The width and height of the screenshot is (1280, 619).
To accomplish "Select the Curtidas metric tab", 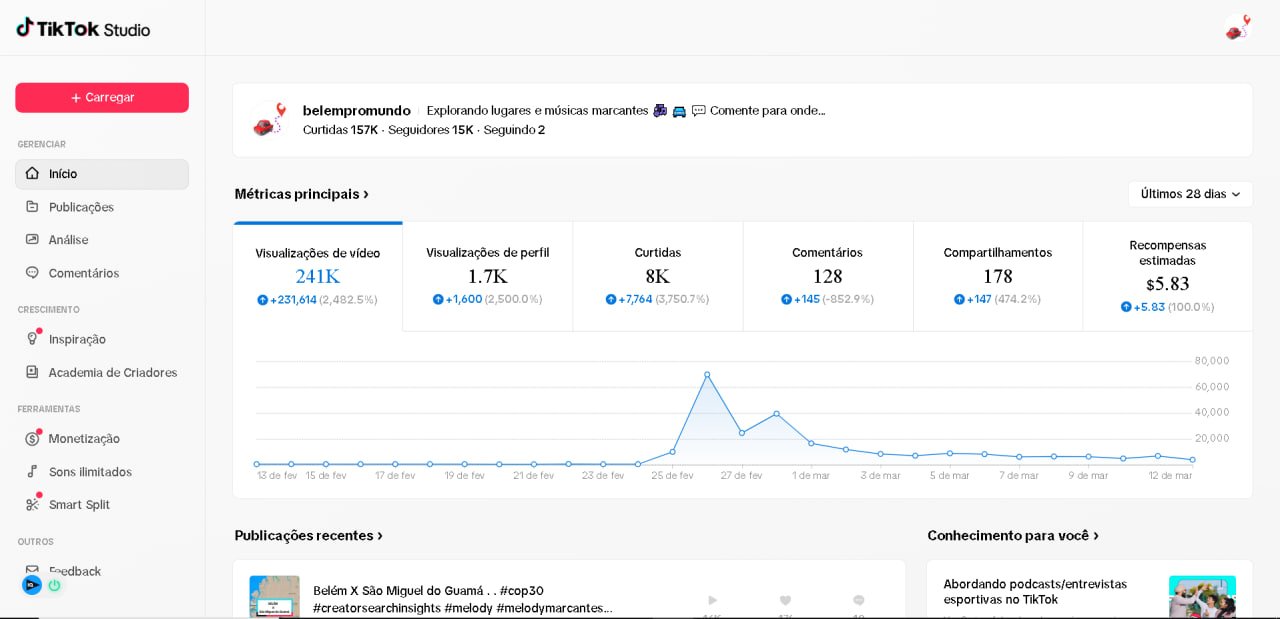I will [x=658, y=277].
